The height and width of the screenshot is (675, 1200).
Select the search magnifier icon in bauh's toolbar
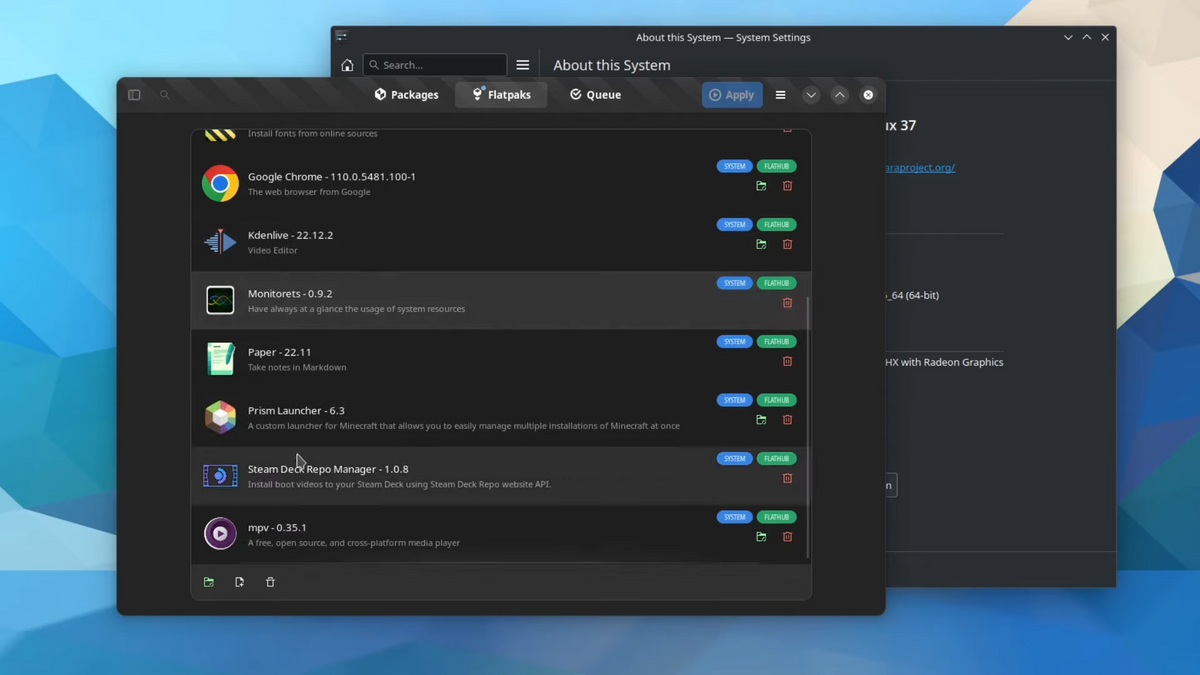[164, 94]
